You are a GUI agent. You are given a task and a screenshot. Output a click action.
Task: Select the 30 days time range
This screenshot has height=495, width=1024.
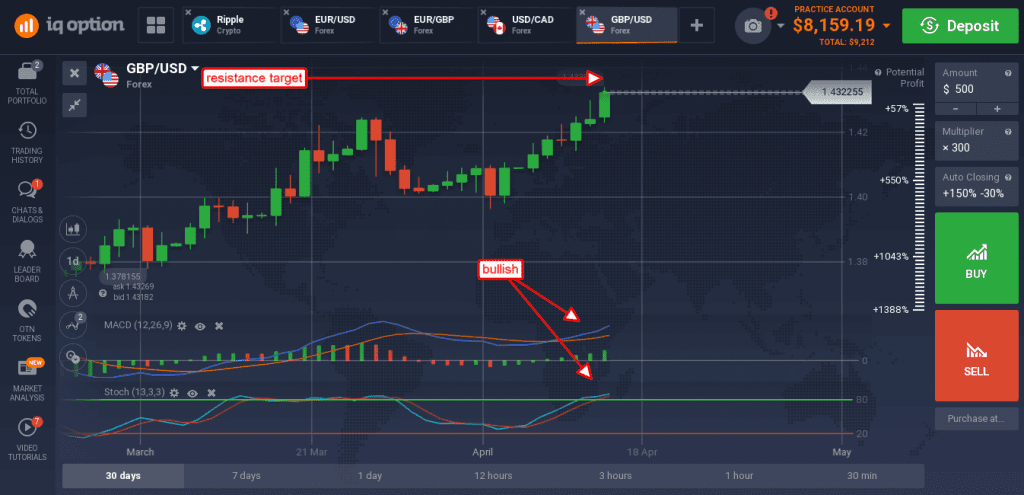click(123, 475)
